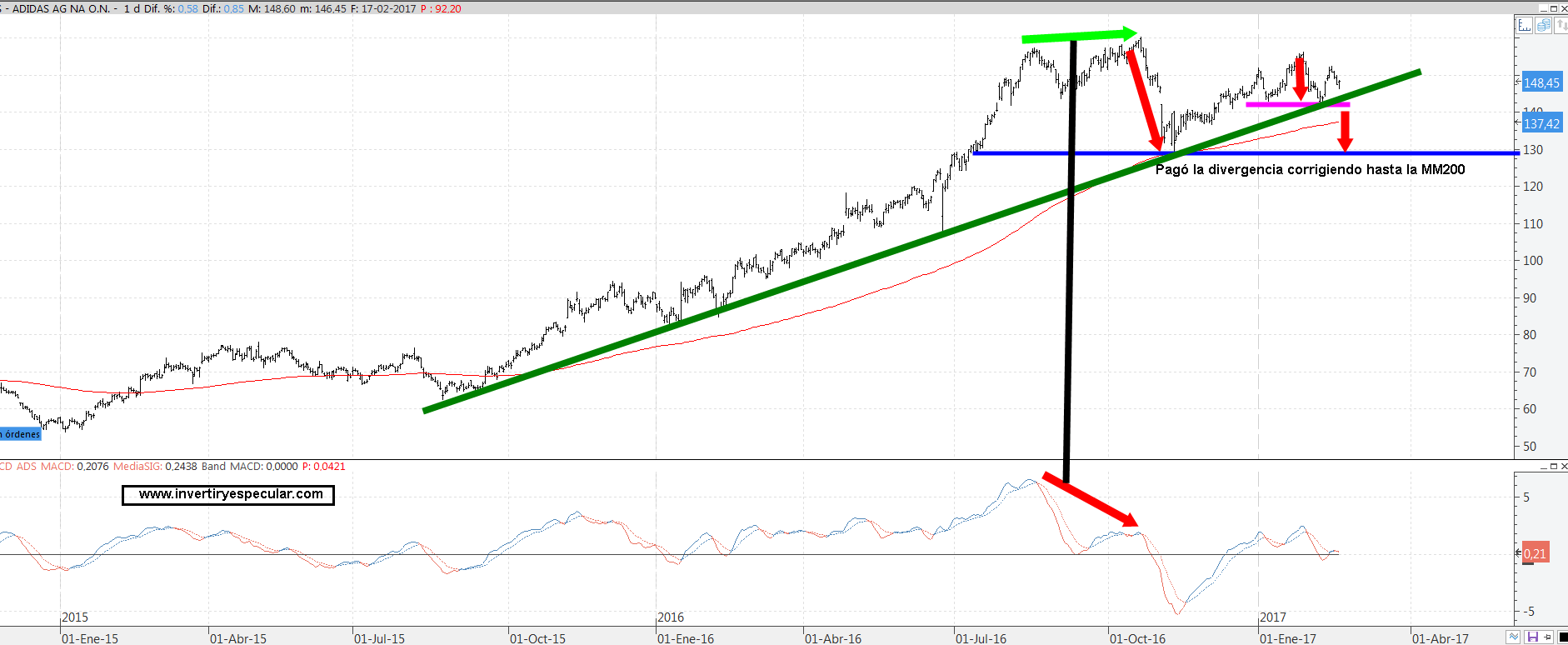Click the purple floppy disk save icon
The height and width of the screenshot is (645, 1568).
[1531, 637]
